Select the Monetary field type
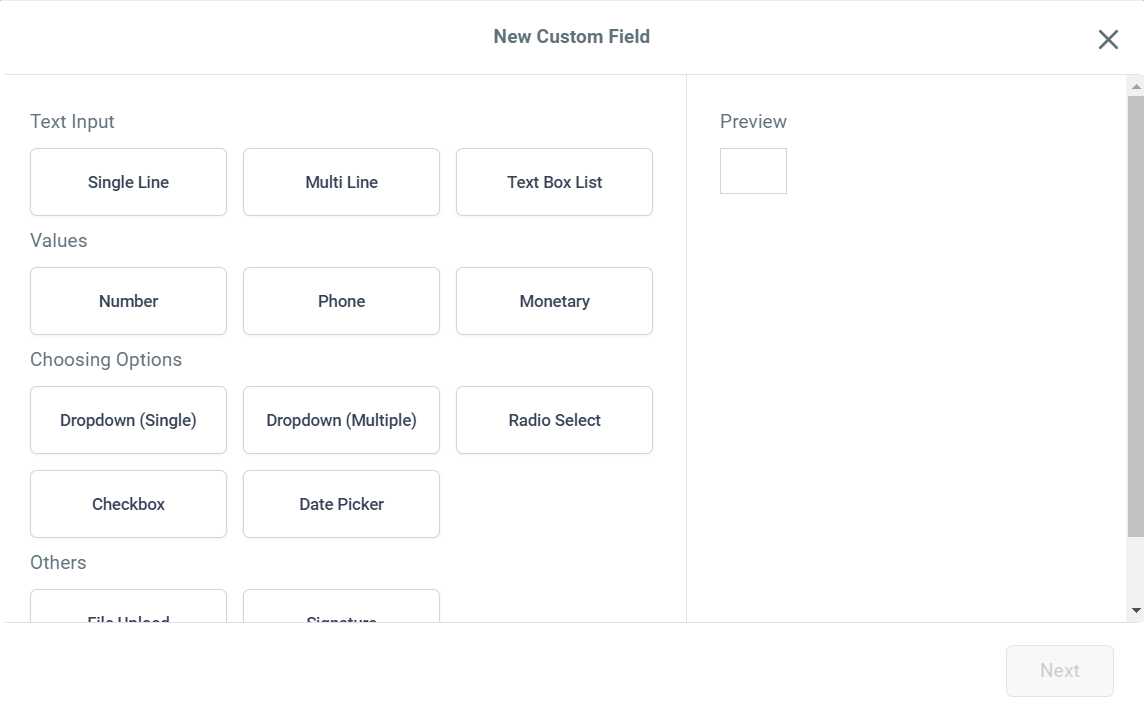This screenshot has height=712, width=1144. (554, 301)
